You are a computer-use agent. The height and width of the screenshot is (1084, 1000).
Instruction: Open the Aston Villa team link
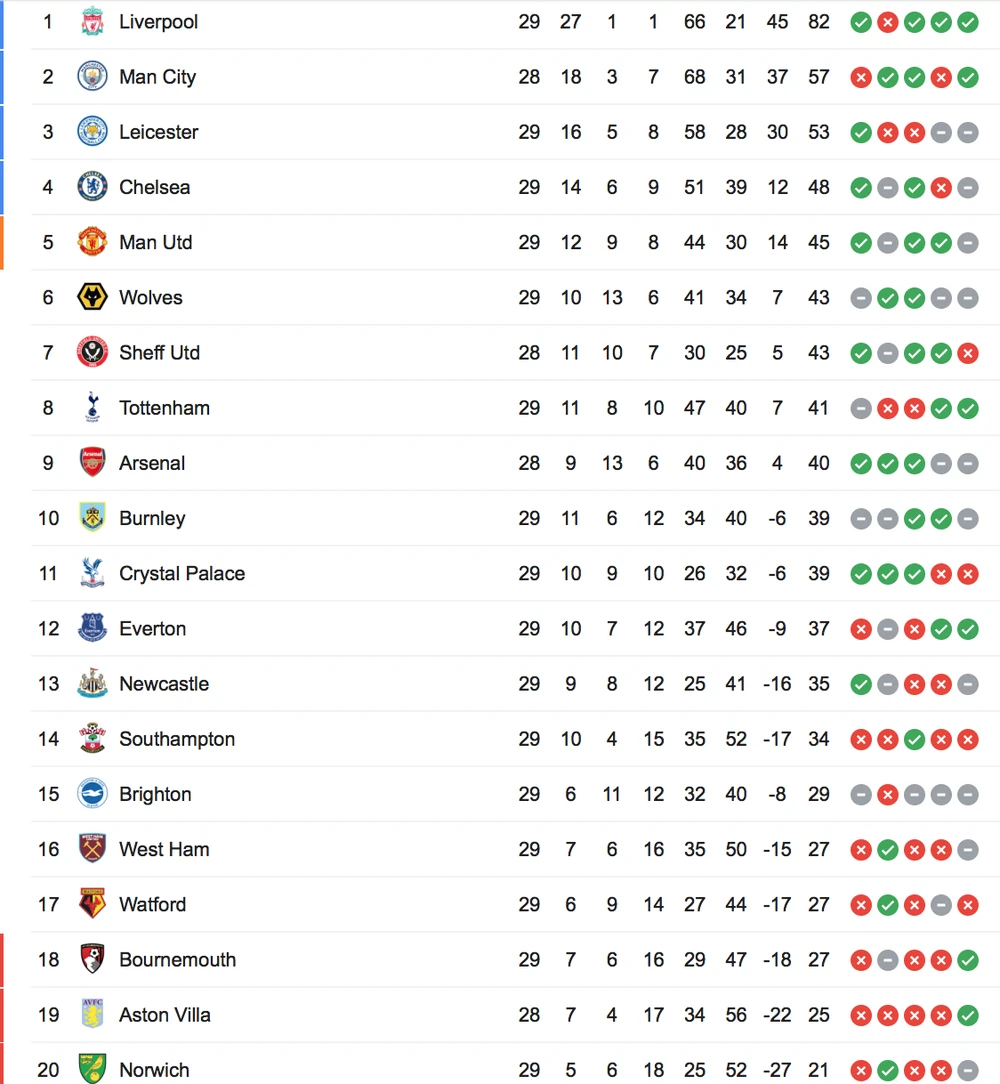164,1015
